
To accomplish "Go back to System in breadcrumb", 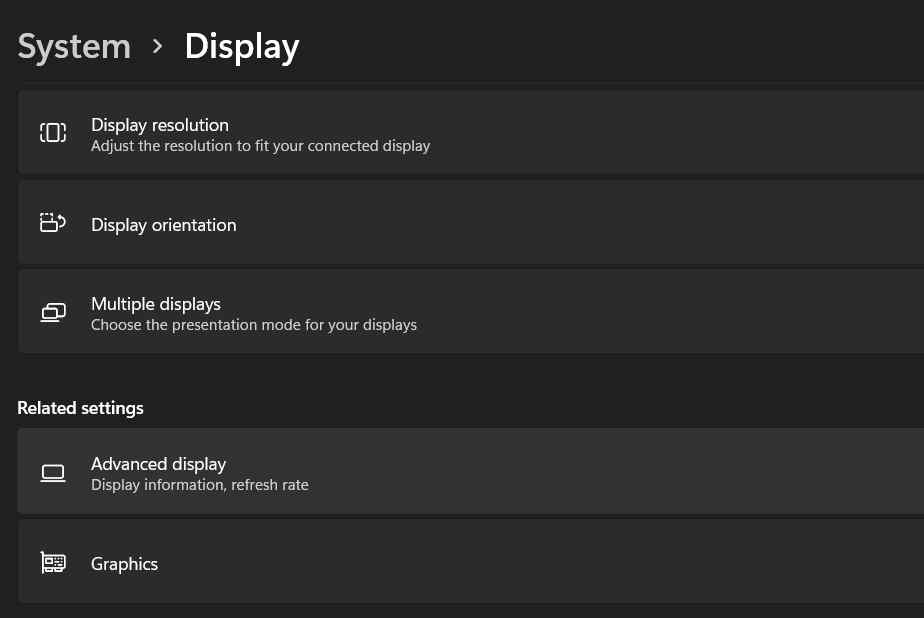I will coord(74,47).
